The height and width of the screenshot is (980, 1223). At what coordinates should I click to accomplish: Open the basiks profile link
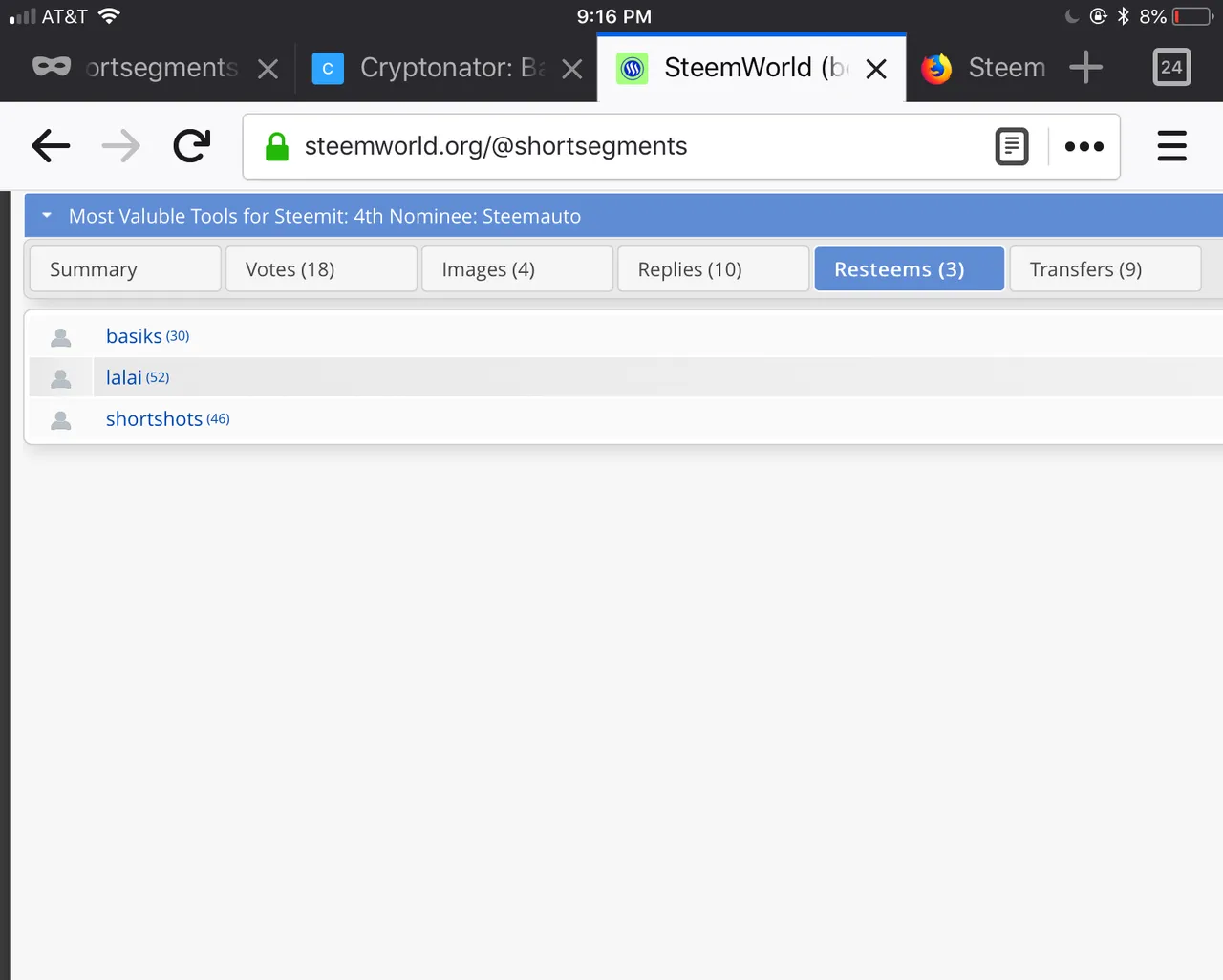tap(134, 336)
